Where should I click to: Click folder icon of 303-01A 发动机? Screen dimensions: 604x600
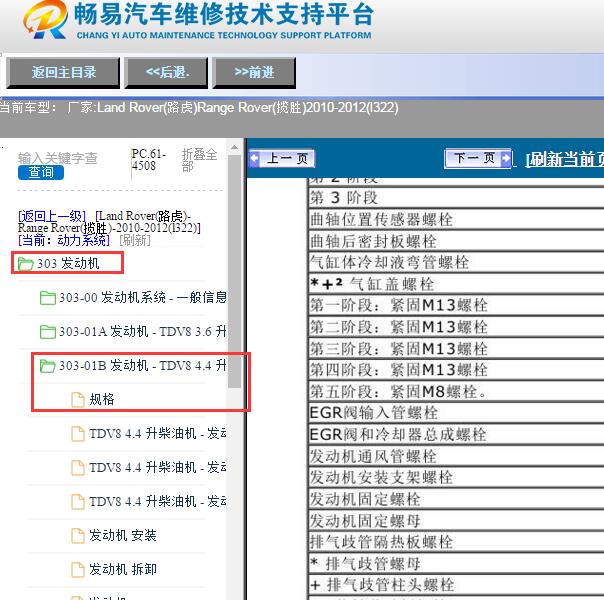[48, 332]
